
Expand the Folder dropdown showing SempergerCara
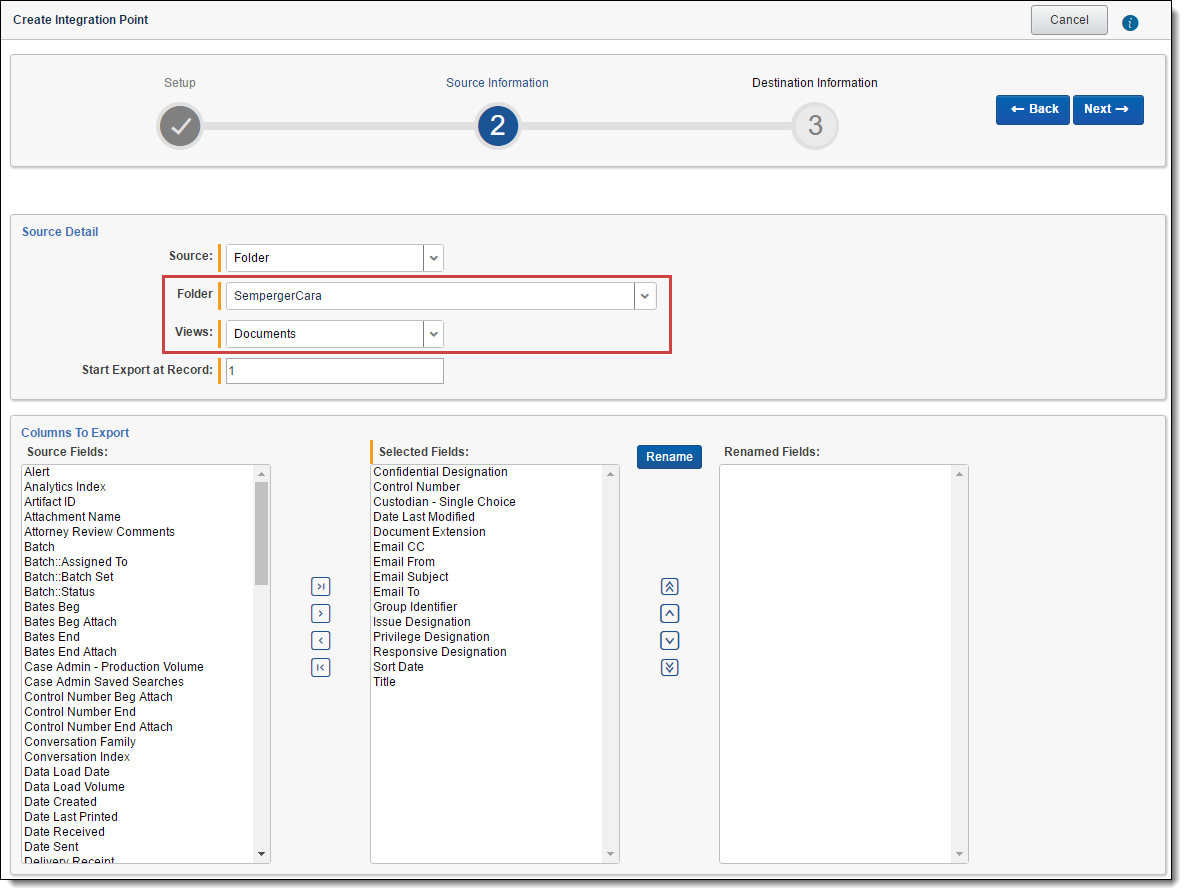(x=645, y=296)
